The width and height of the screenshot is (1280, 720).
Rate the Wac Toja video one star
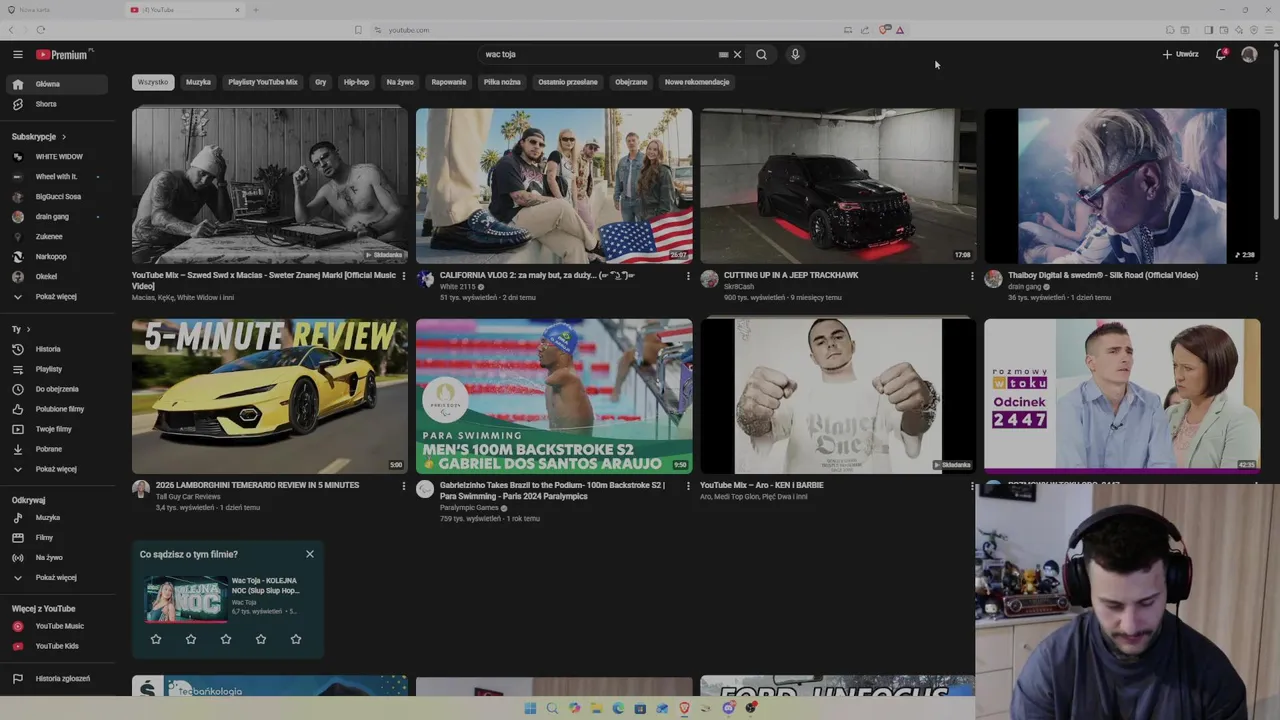pos(156,639)
